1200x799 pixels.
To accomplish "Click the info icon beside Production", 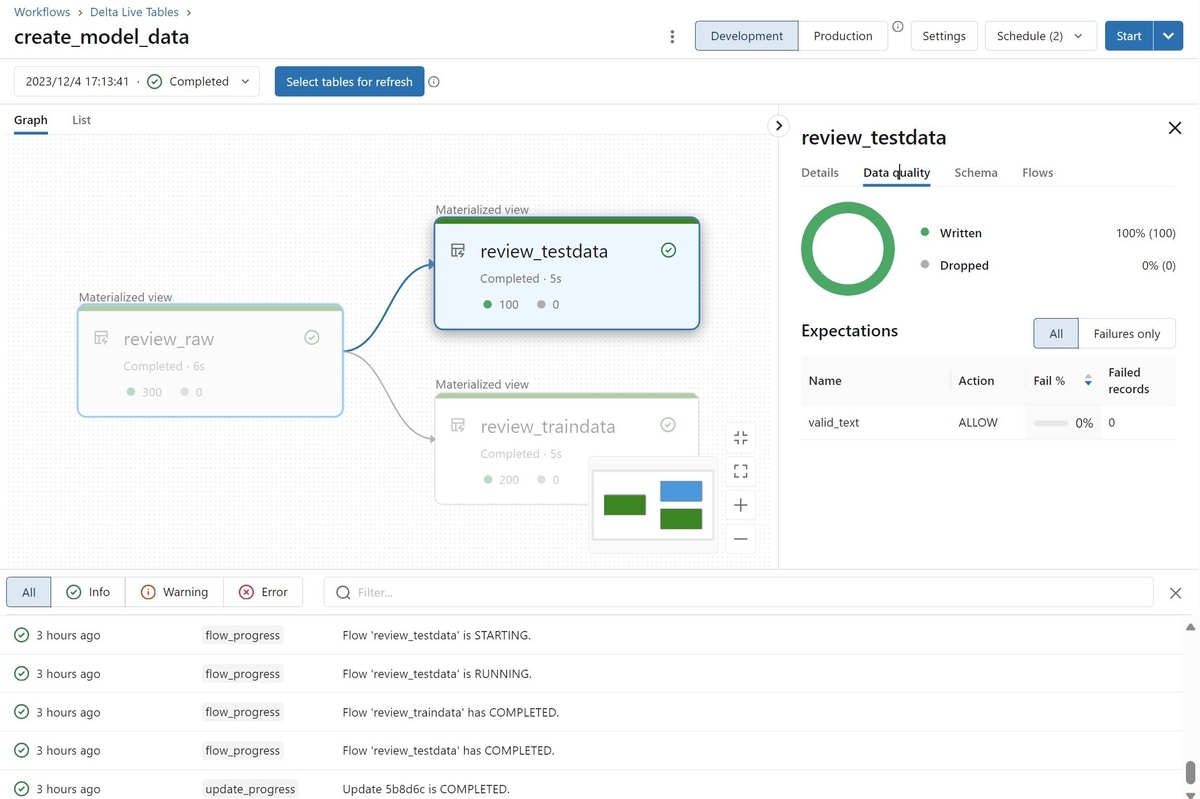I will click(898, 27).
